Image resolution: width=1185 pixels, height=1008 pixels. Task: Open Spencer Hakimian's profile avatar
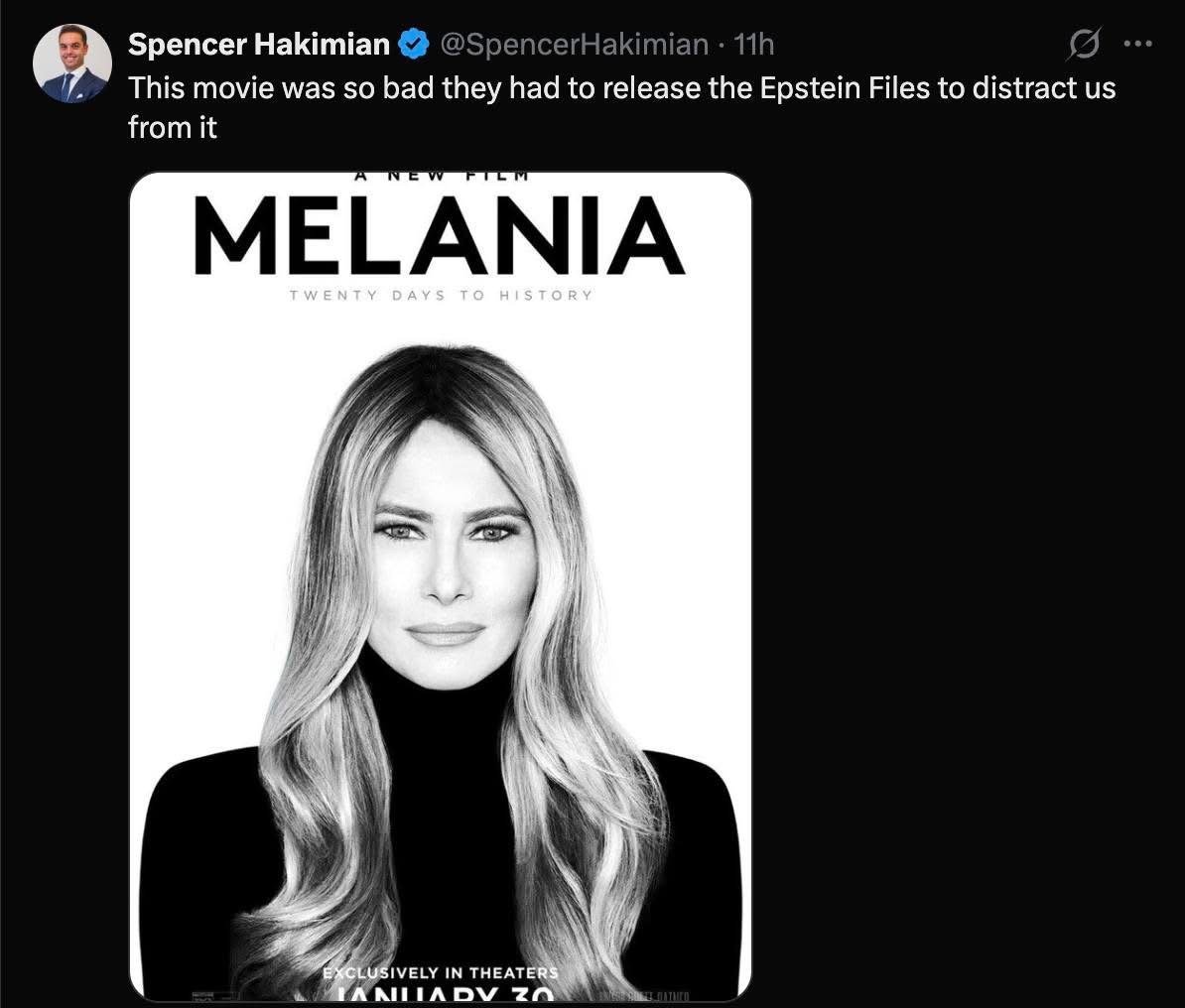[72, 63]
